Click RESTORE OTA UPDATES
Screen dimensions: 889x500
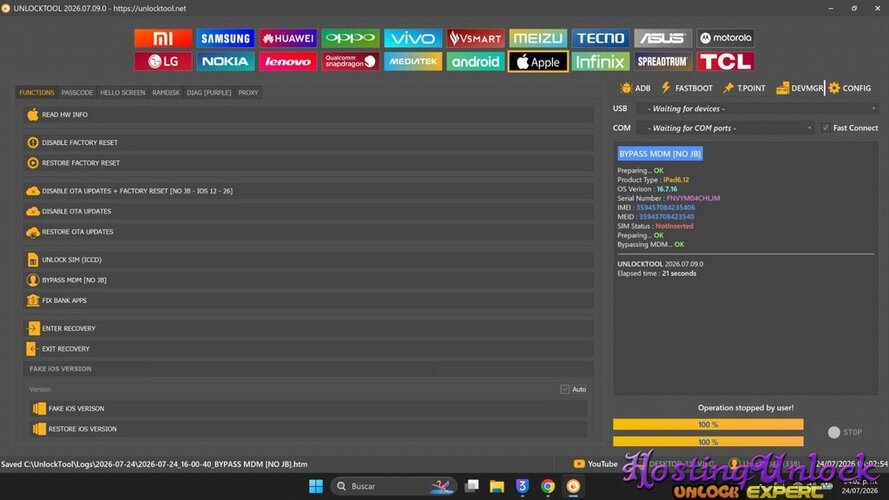308,232
